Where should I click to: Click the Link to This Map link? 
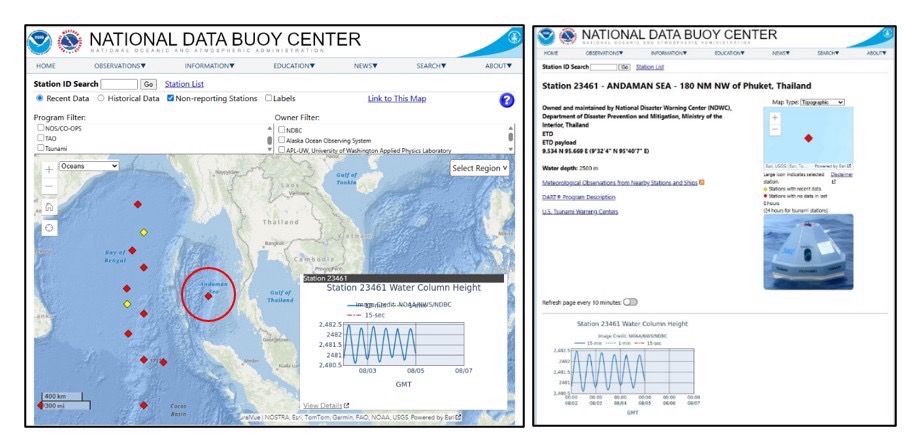[x=397, y=98]
